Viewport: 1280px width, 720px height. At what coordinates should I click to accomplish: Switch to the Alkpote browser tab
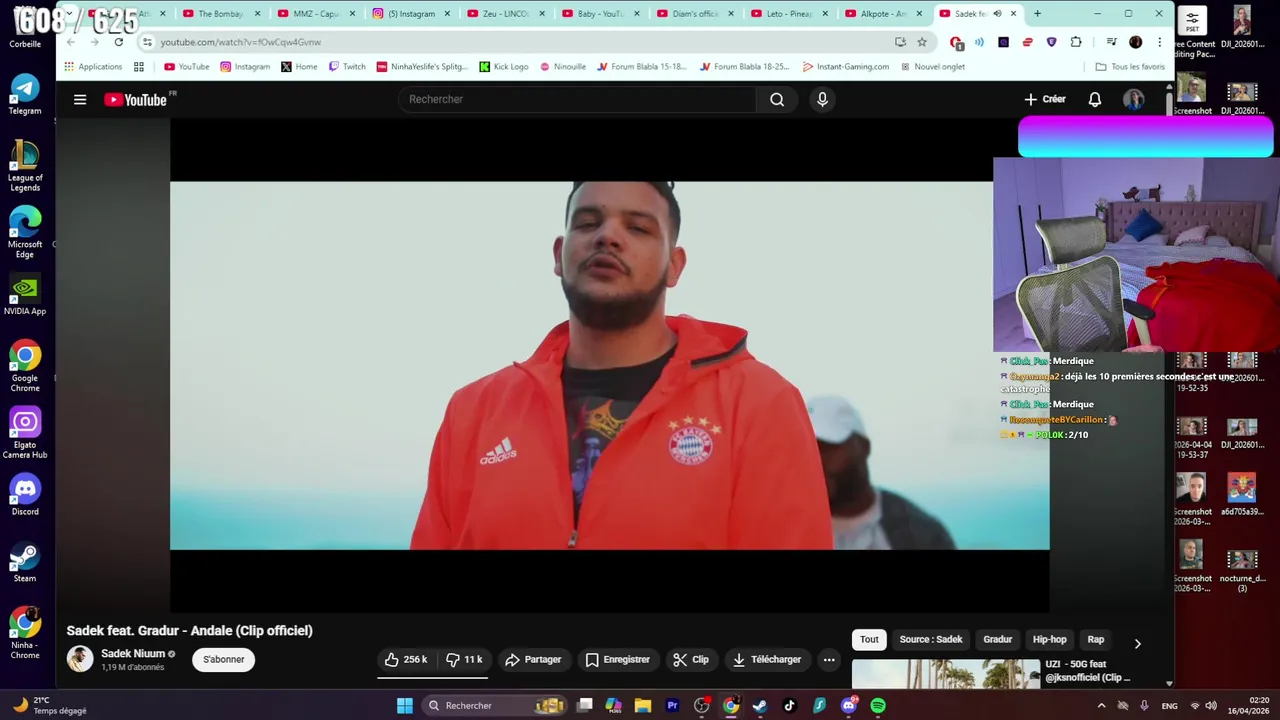pyautogui.click(x=884, y=13)
